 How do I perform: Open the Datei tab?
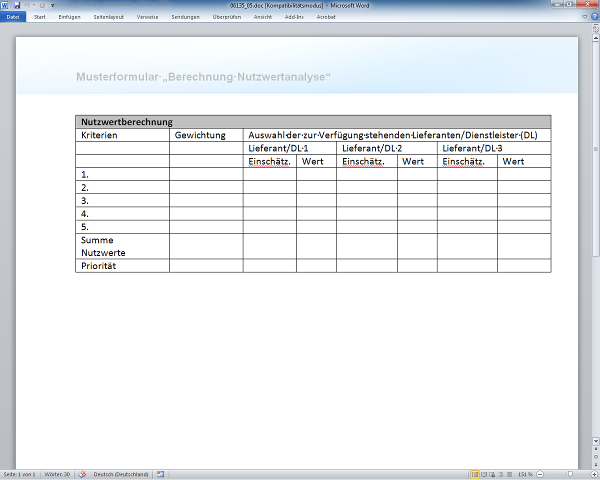click(x=13, y=16)
